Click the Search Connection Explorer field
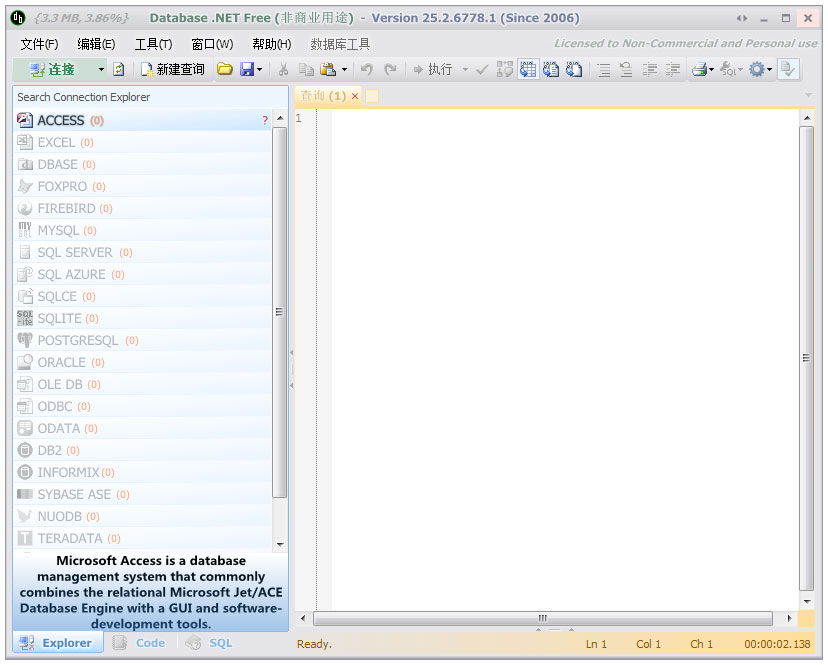This screenshot has height=665, width=828. pos(150,97)
